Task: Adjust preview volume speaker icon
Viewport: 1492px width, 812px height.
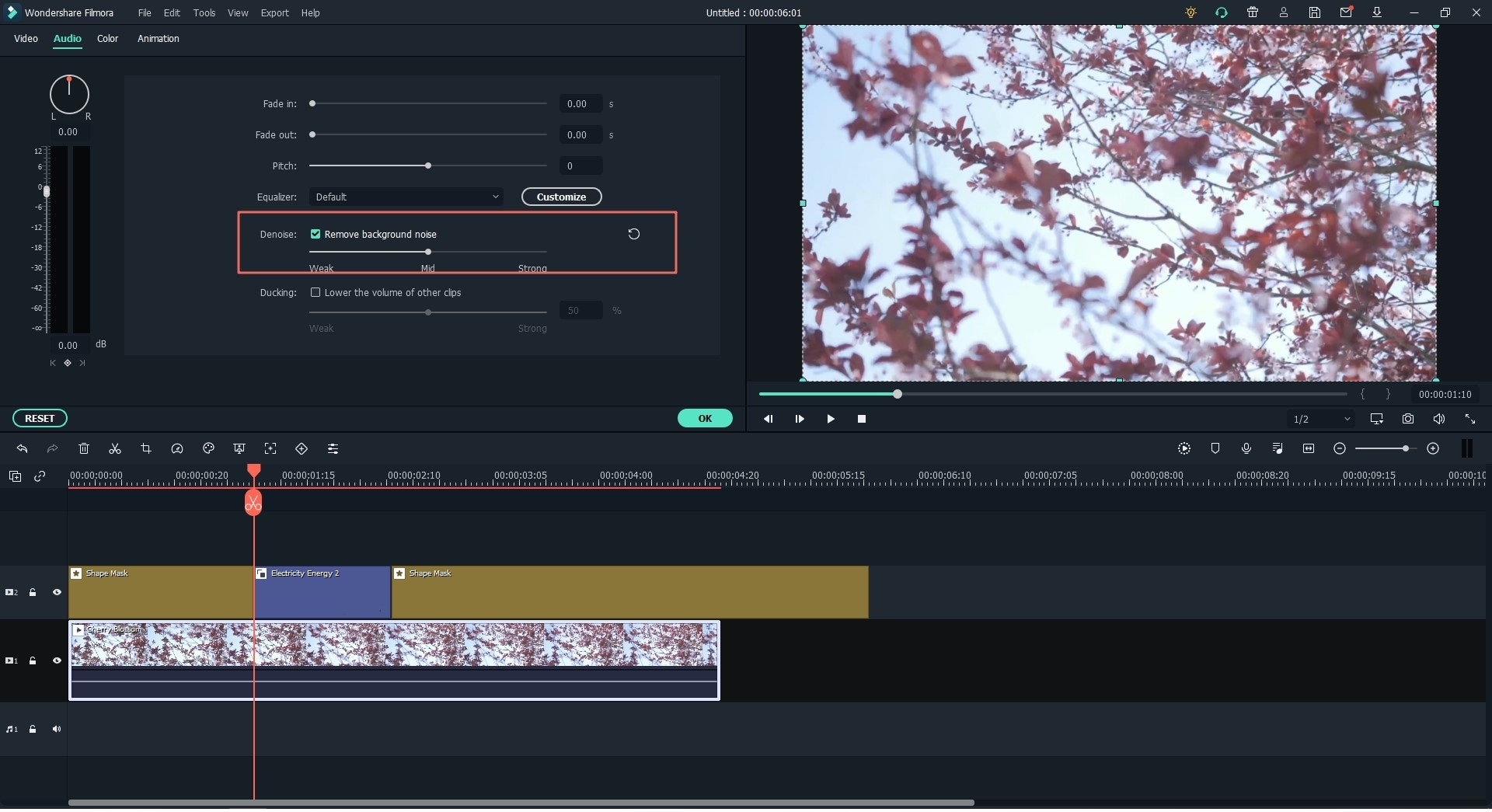Action: pyautogui.click(x=1439, y=420)
